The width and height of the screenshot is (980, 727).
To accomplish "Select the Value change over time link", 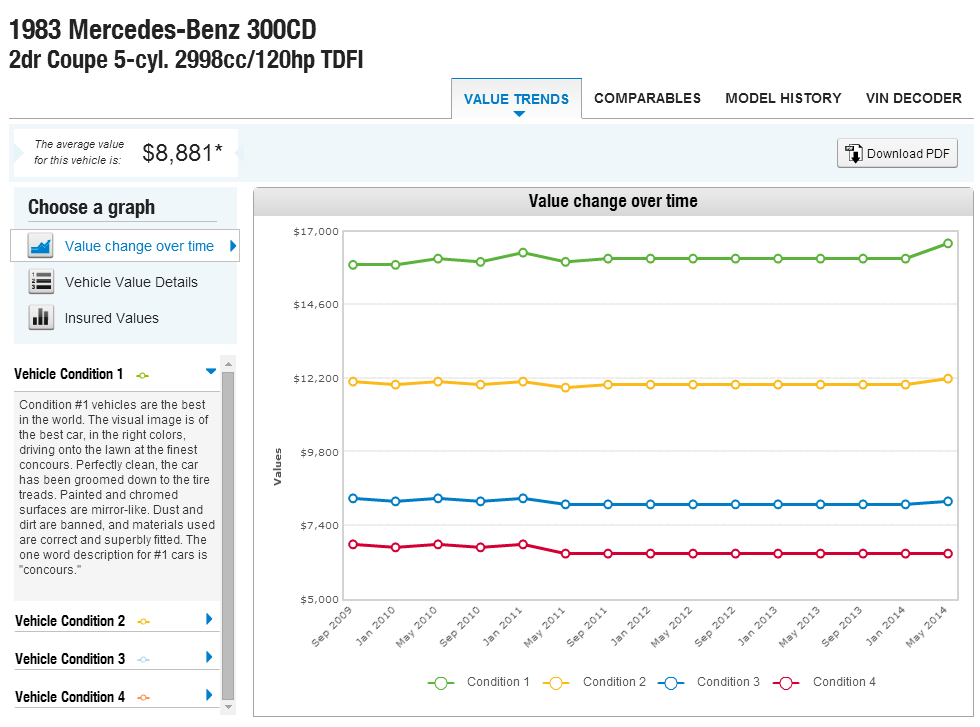I will 139,246.
